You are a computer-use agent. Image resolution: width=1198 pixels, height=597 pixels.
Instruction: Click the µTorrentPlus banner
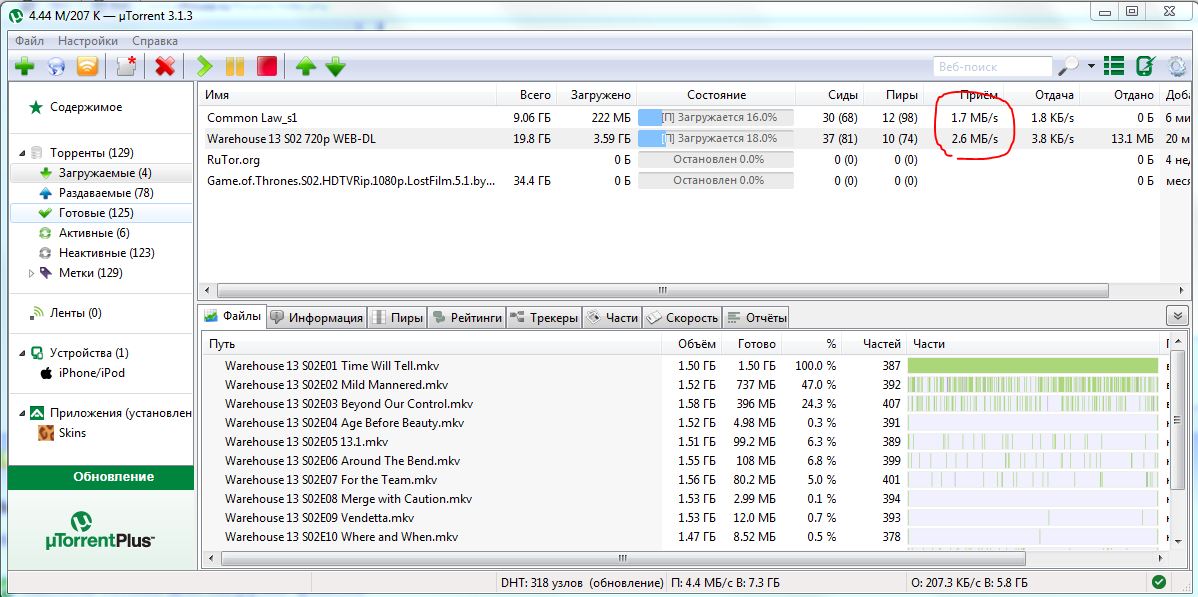point(101,530)
